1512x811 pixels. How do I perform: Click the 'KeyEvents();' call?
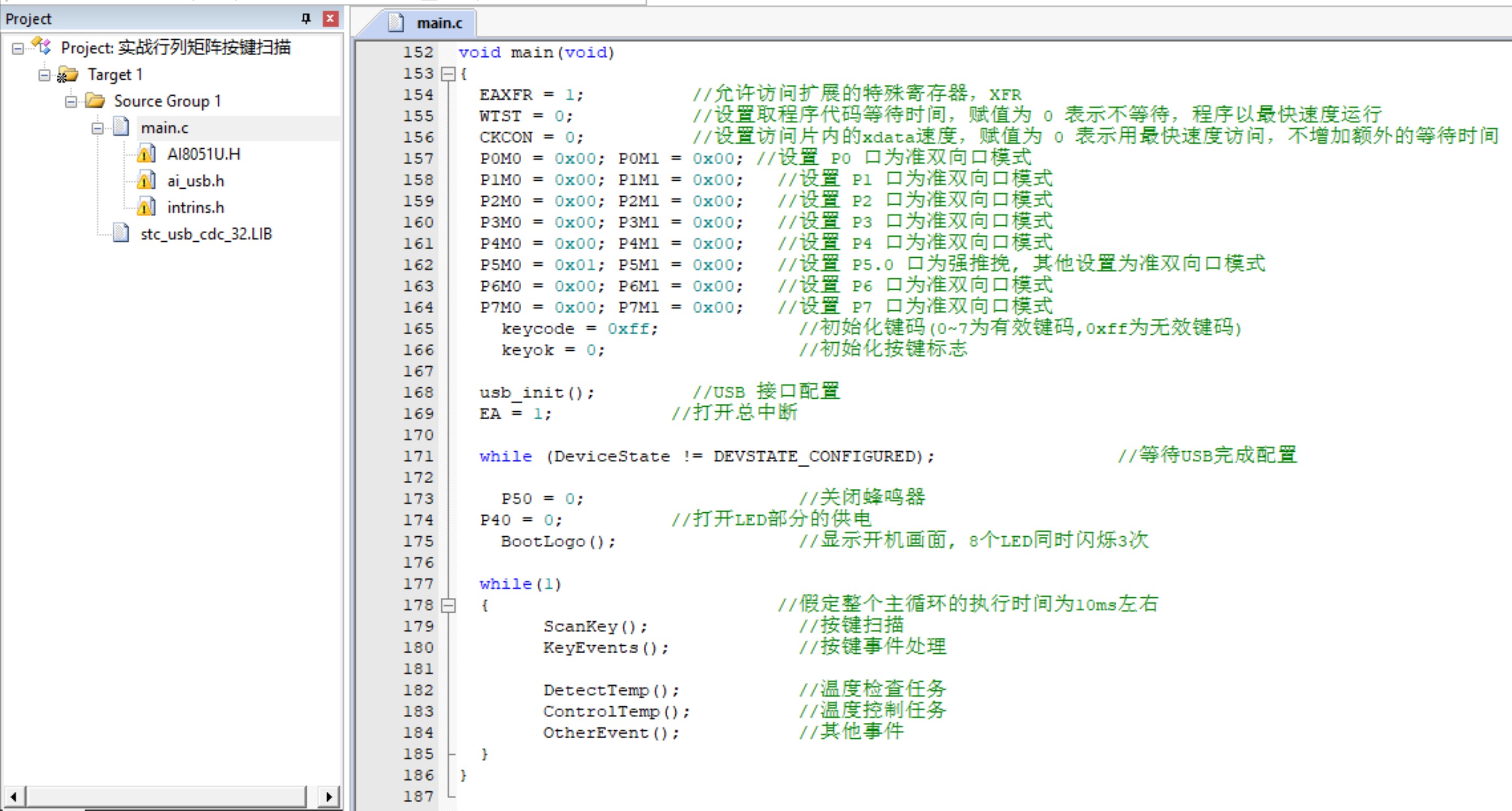606,647
